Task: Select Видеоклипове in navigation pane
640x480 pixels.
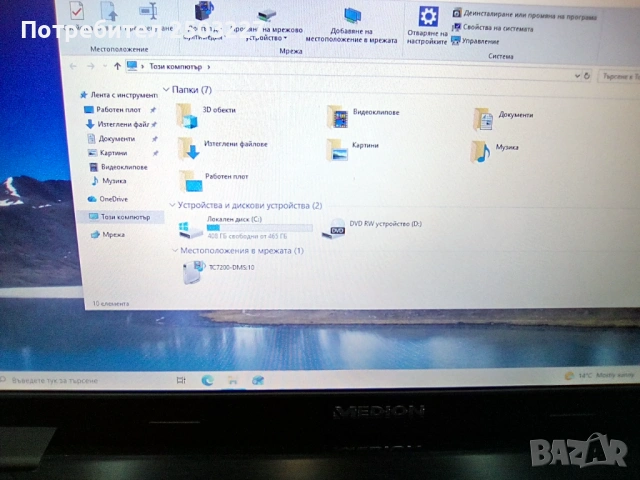Action: [x=119, y=167]
